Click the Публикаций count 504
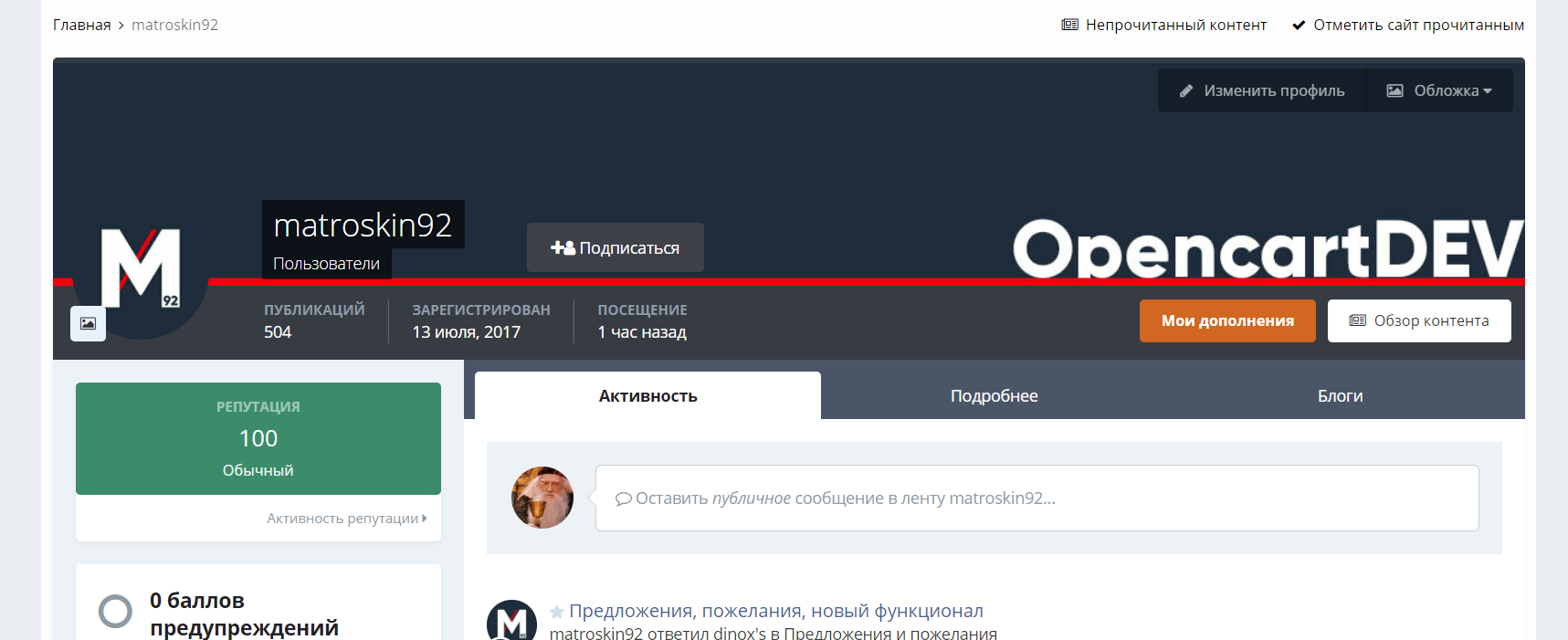The height and width of the screenshot is (640, 1568). [278, 332]
